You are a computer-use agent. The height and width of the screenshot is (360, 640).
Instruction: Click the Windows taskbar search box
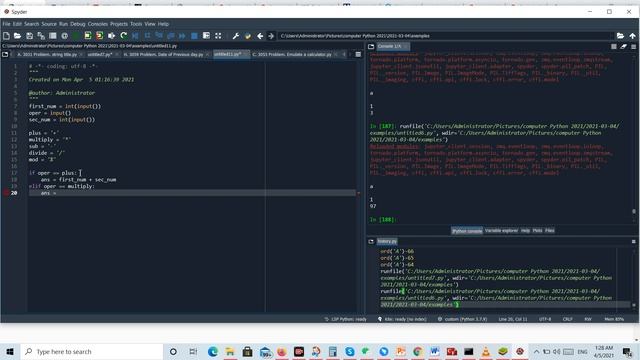click(92, 351)
